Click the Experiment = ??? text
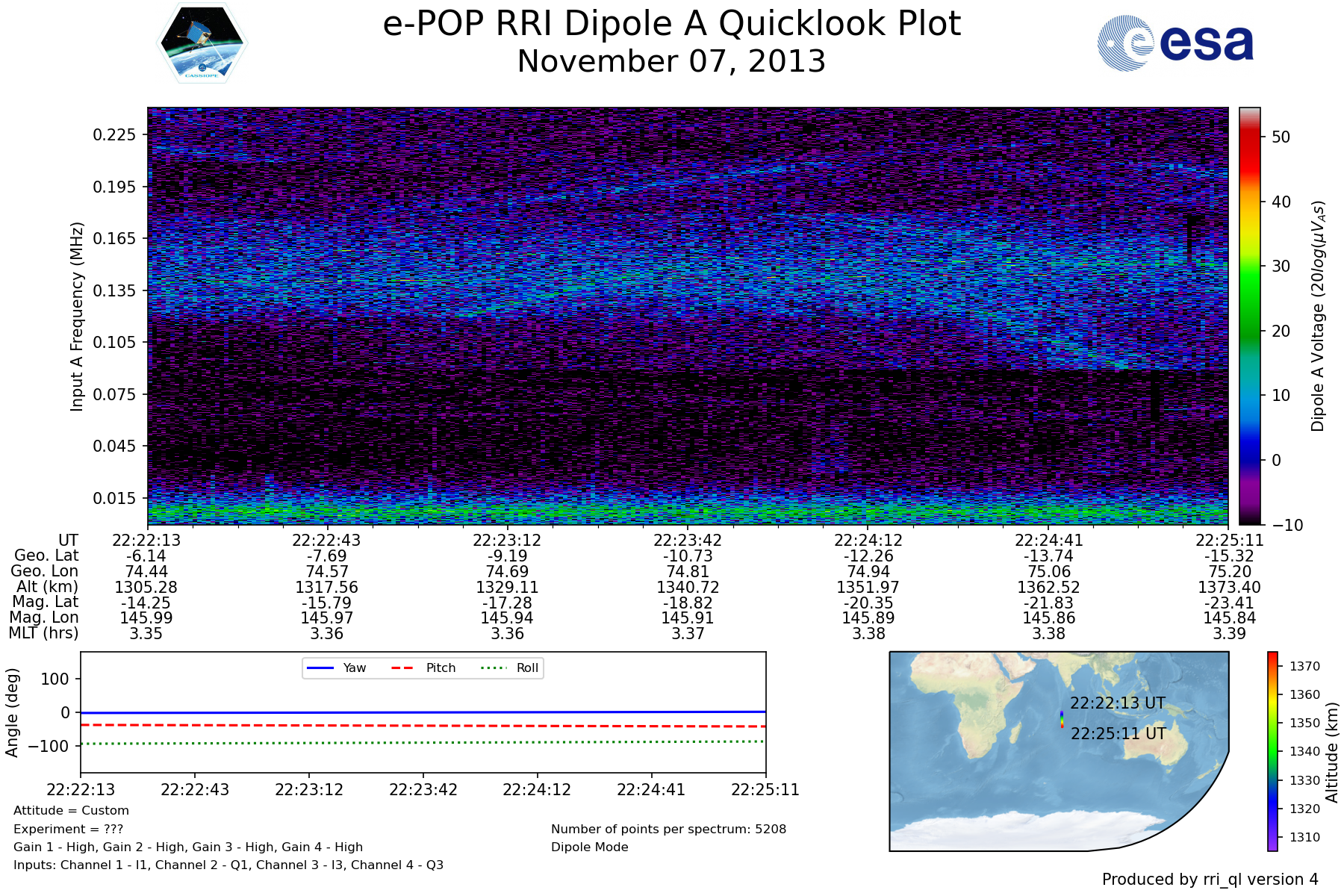The width and height of the screenshot is (1344, 896). [x=68, y=830]
